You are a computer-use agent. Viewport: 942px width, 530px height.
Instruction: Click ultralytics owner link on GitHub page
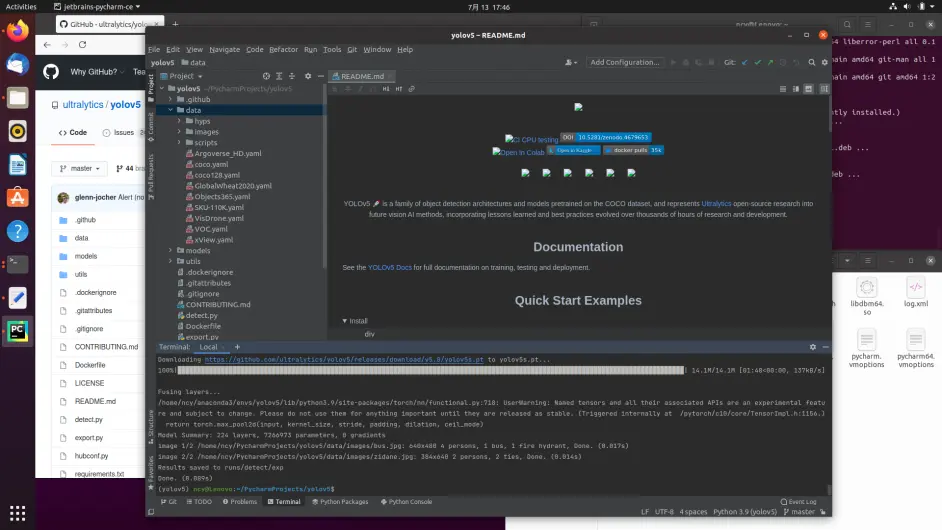point(83,105)
